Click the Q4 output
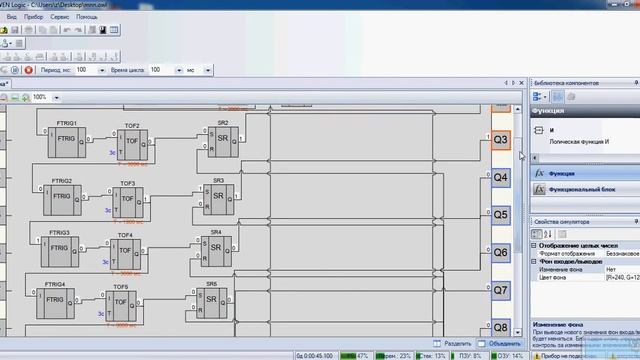This screenshot has height=360, width=640. click(501, 178)
